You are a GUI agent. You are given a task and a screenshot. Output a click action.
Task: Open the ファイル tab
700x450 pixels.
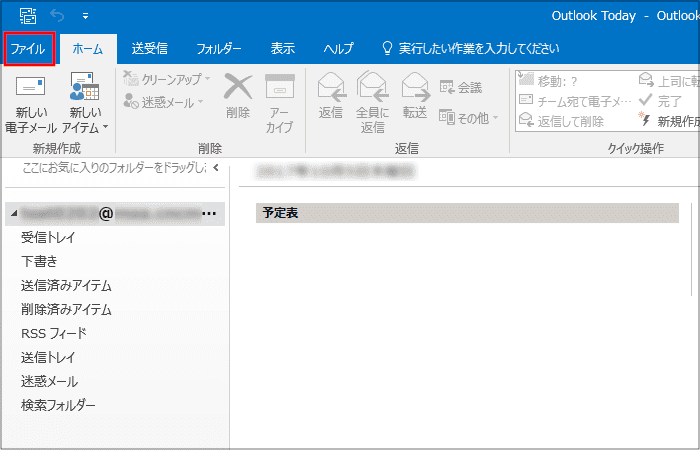[29, 49]
